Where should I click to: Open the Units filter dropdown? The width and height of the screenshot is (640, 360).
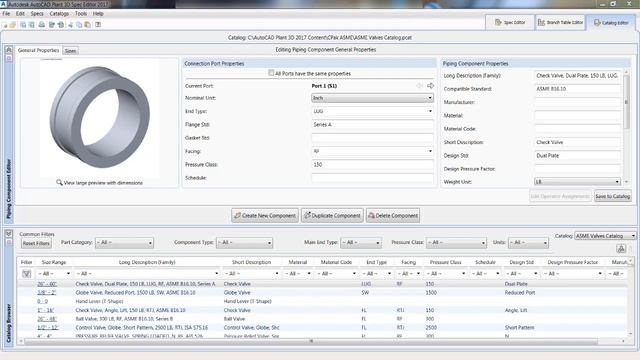click(528, 242)
